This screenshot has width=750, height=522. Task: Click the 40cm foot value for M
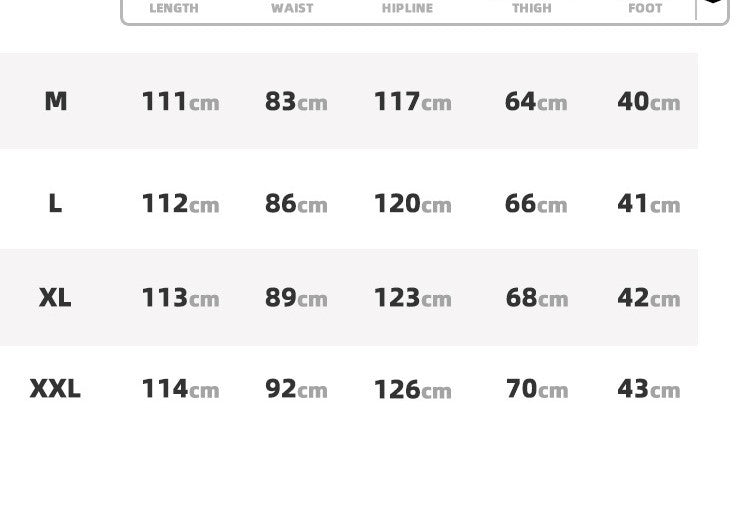coord(649,101)
